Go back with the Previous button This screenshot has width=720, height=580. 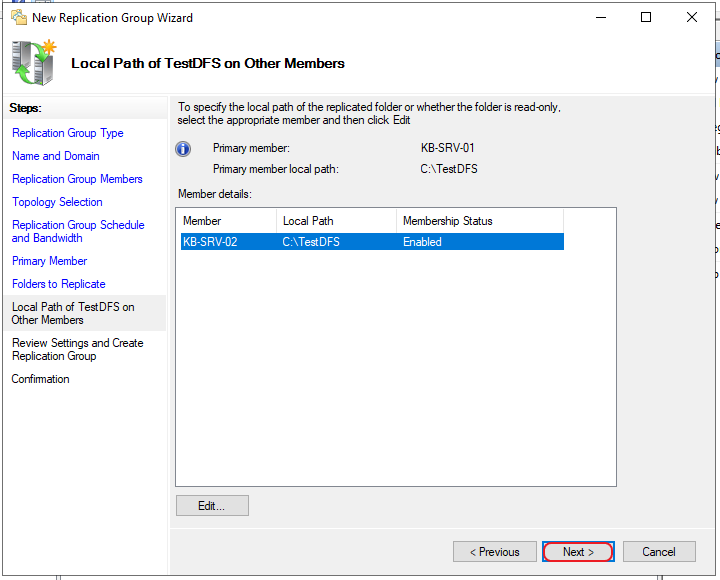point(495,552)
